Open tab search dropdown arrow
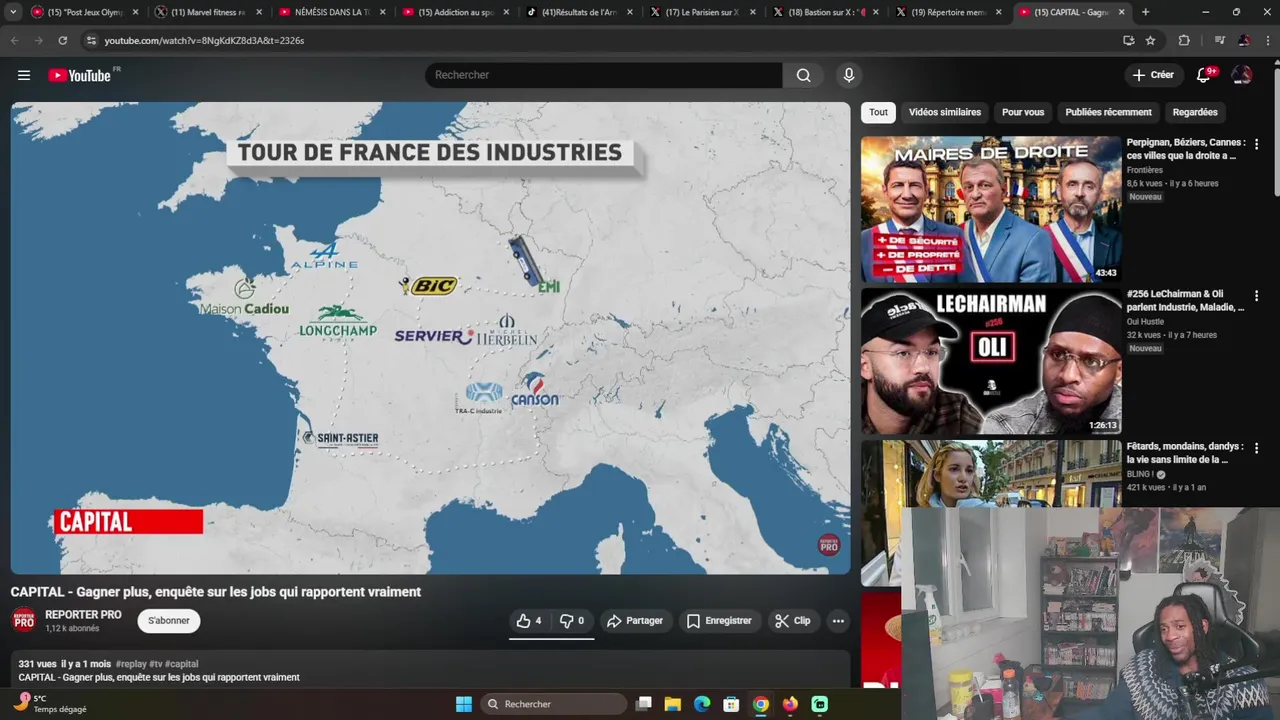This screenshot has width=1280, height=720. click(13, 12)
